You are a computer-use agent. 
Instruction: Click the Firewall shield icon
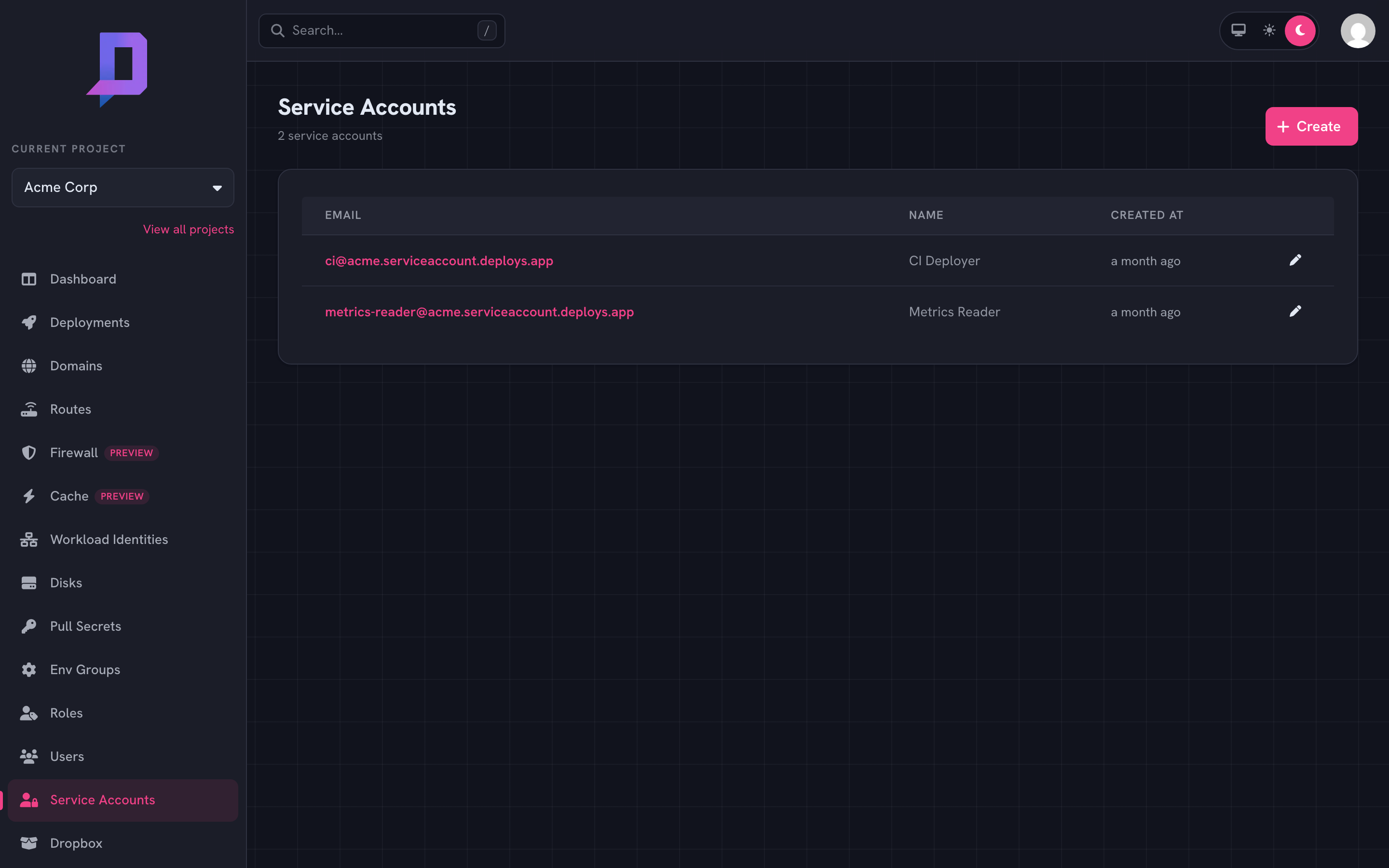[29, 453]
